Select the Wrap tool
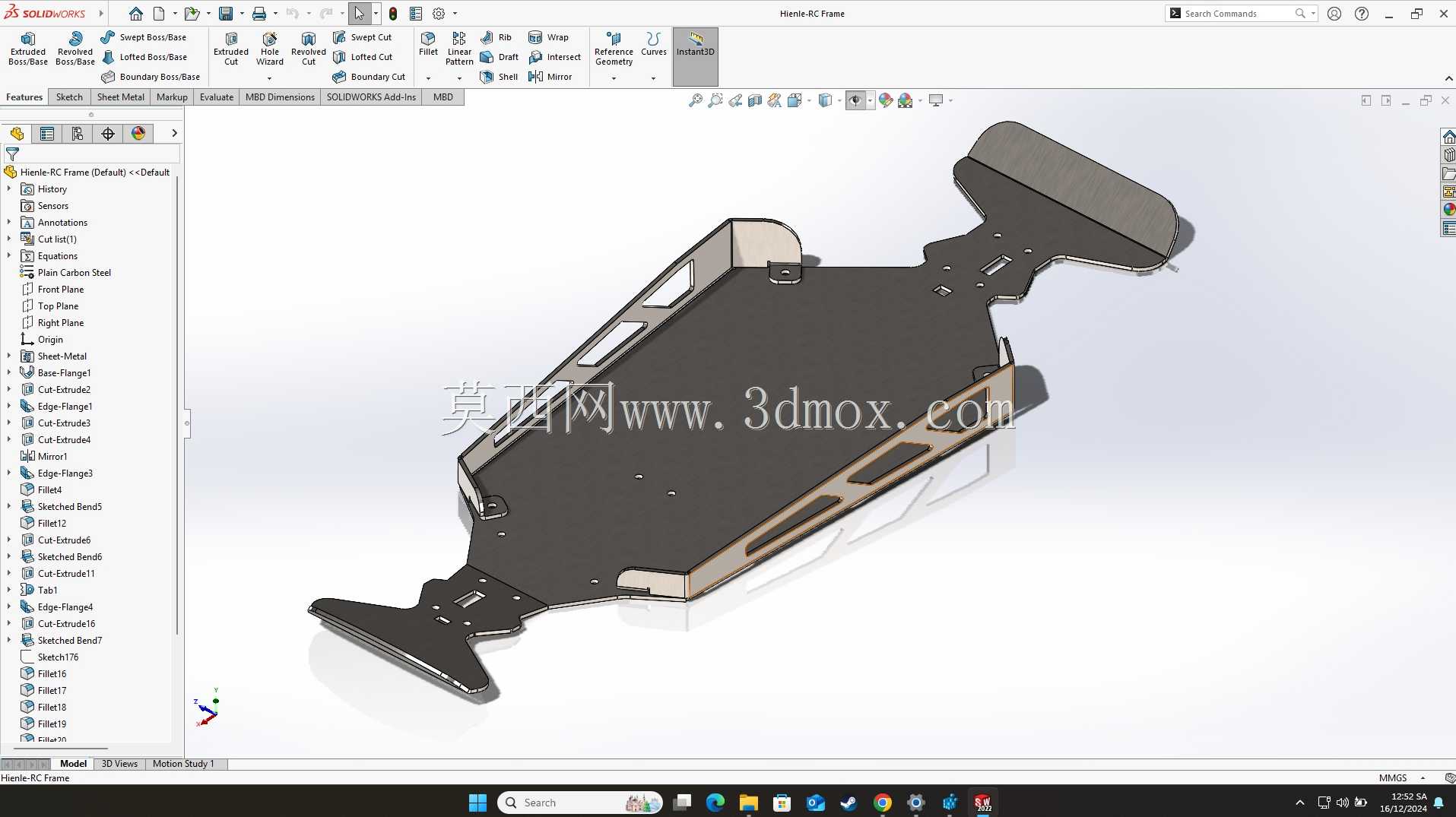This screenshot has height=817, width=1456. point(548,37)
